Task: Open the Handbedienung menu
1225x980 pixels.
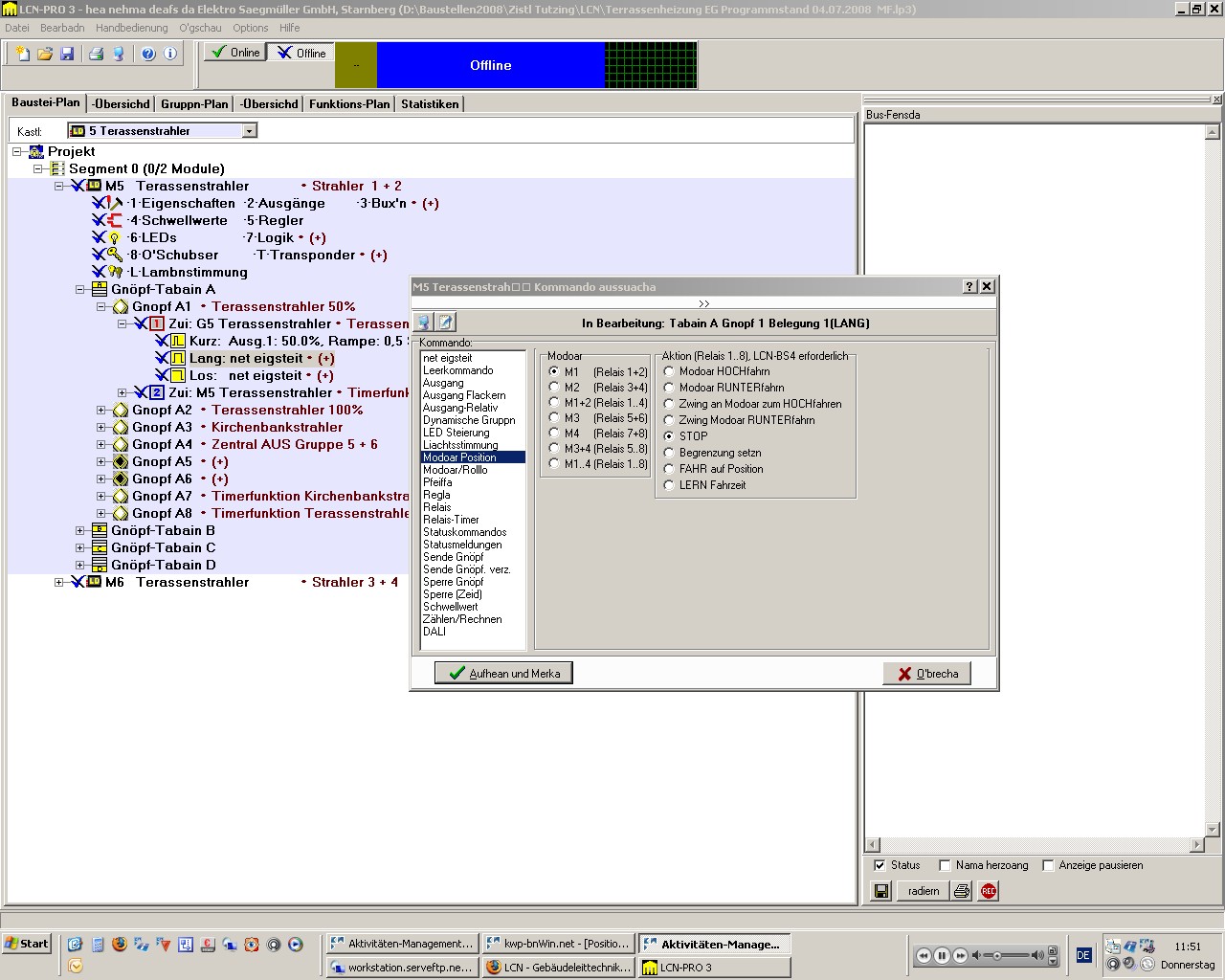Action: (132, 28)
